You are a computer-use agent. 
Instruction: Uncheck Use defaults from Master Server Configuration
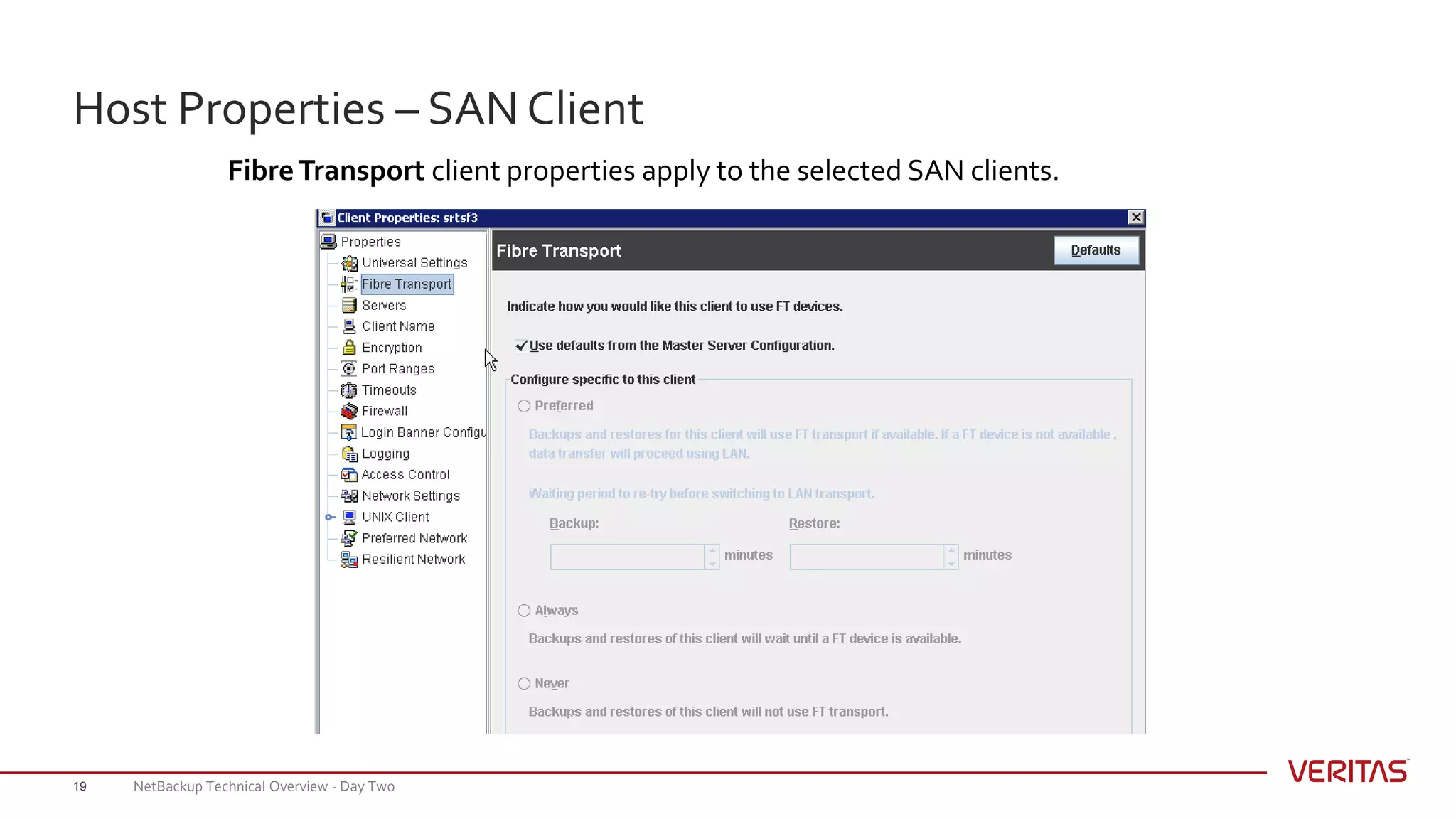521,346
